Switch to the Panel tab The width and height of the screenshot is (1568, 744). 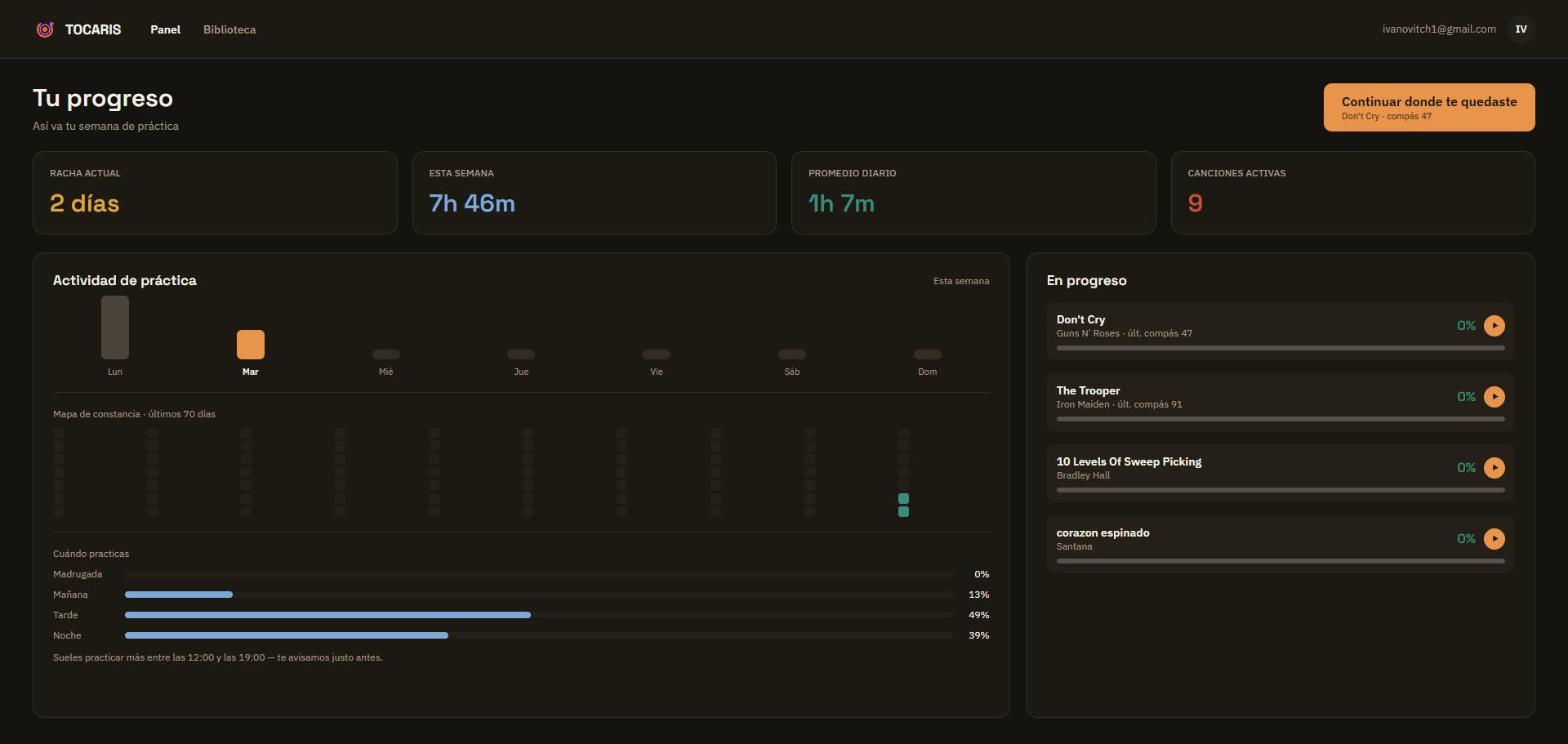165,29
